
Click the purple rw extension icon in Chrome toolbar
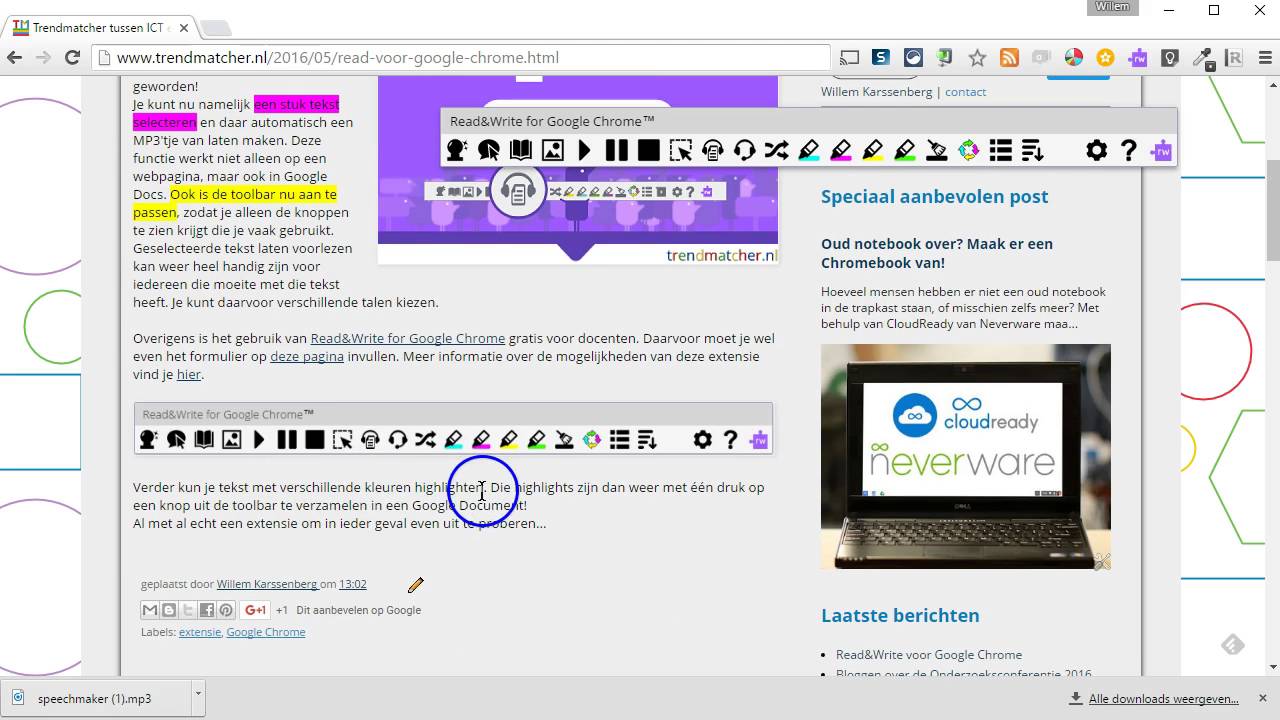1137,58
